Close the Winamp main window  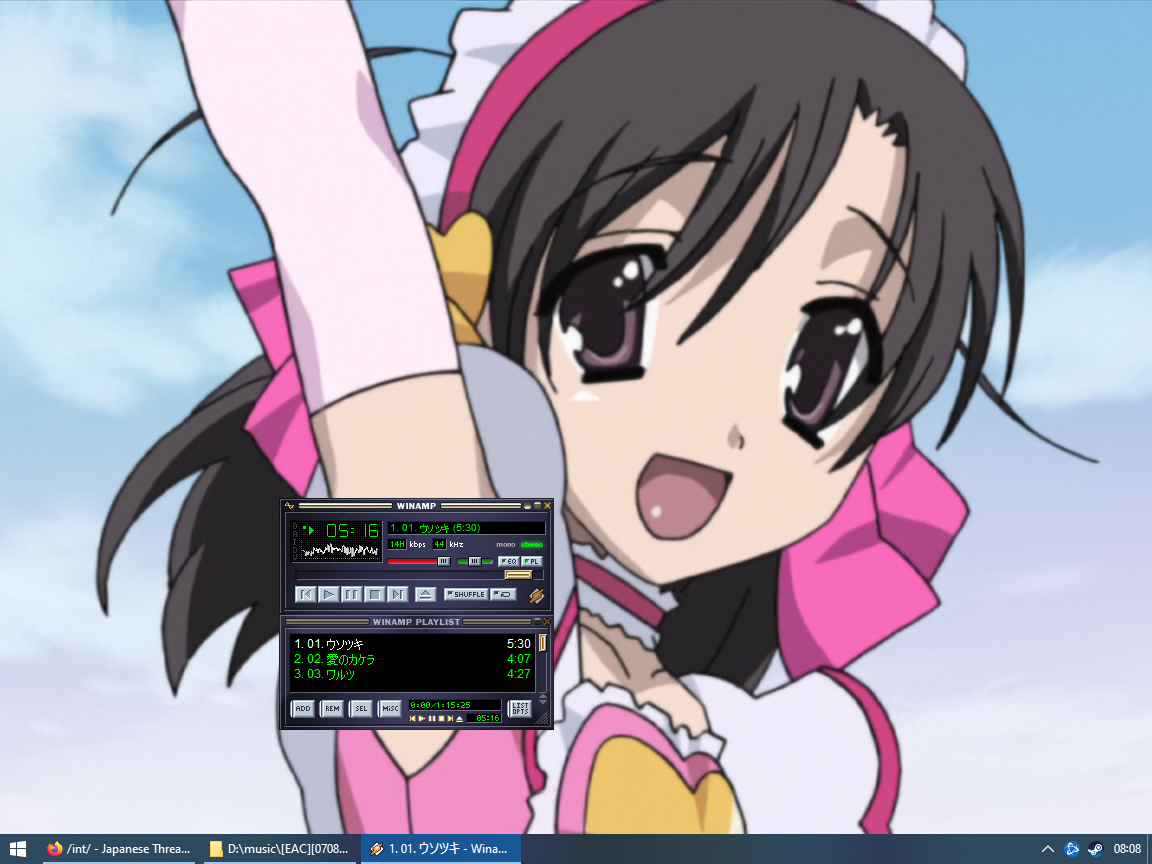(547, 505)
